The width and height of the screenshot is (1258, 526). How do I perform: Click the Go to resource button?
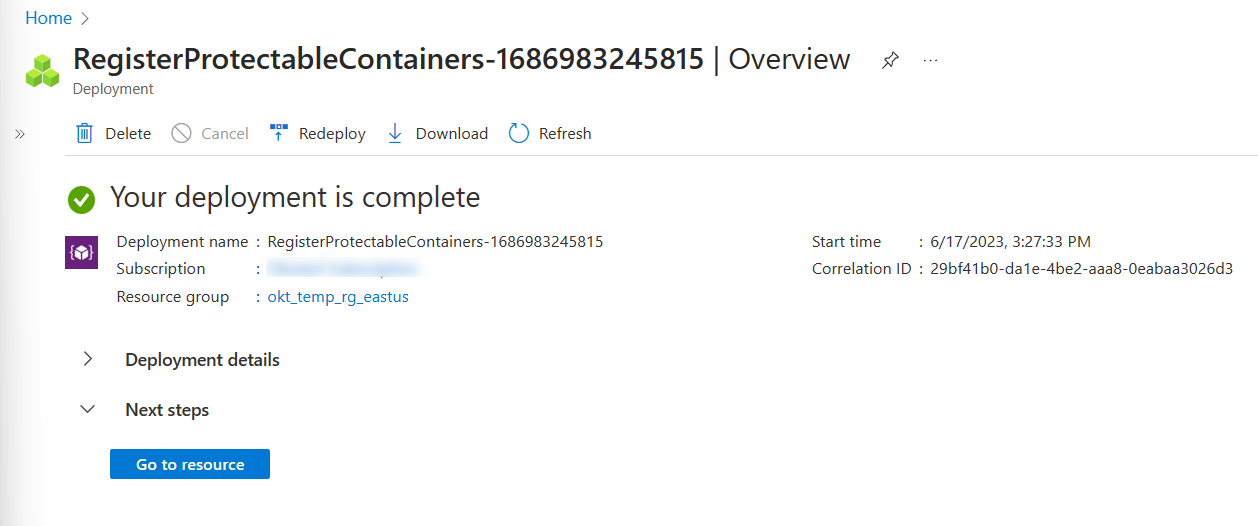pos(190,464)
